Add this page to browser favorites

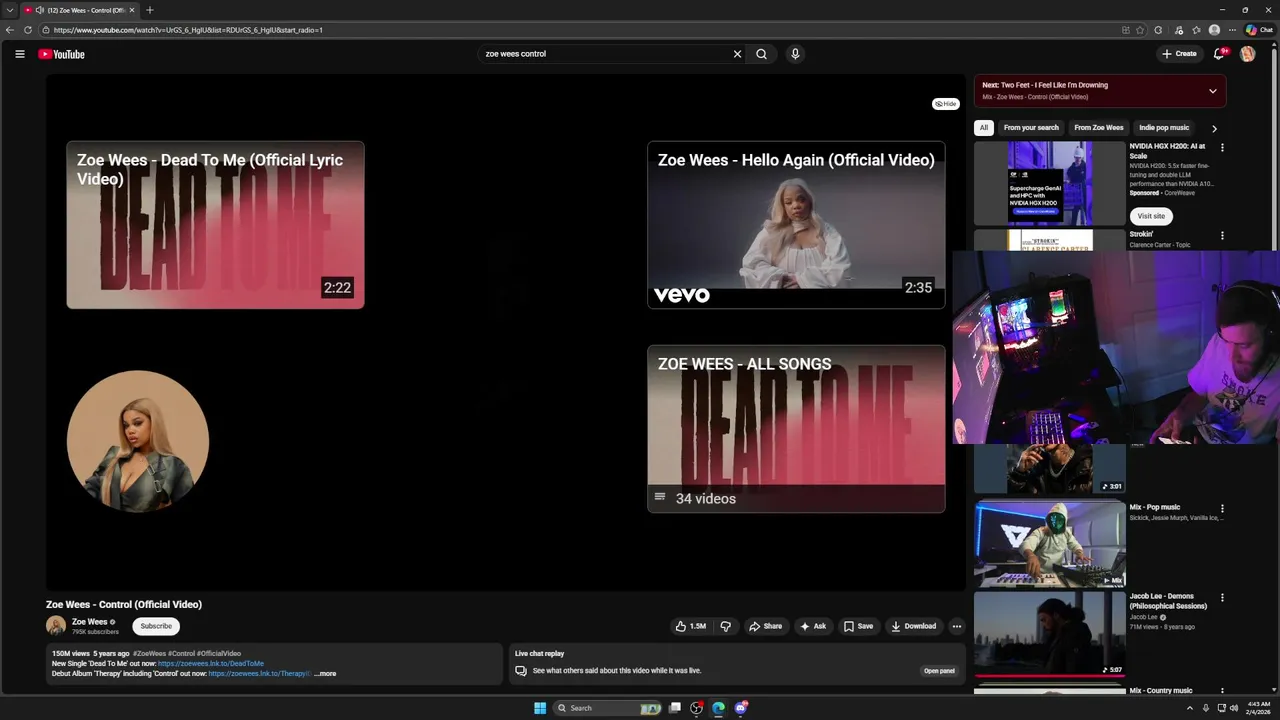coord(1140,30)
